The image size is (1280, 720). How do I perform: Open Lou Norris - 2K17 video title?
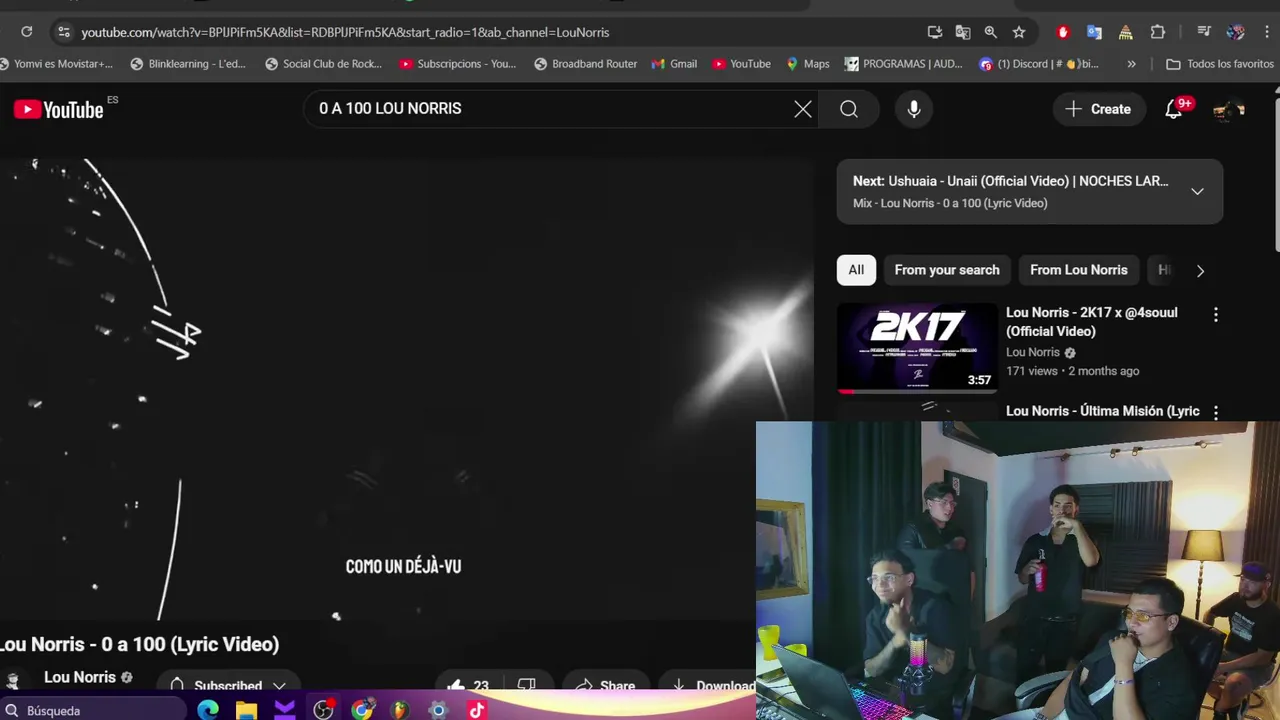click(1092, 322)
